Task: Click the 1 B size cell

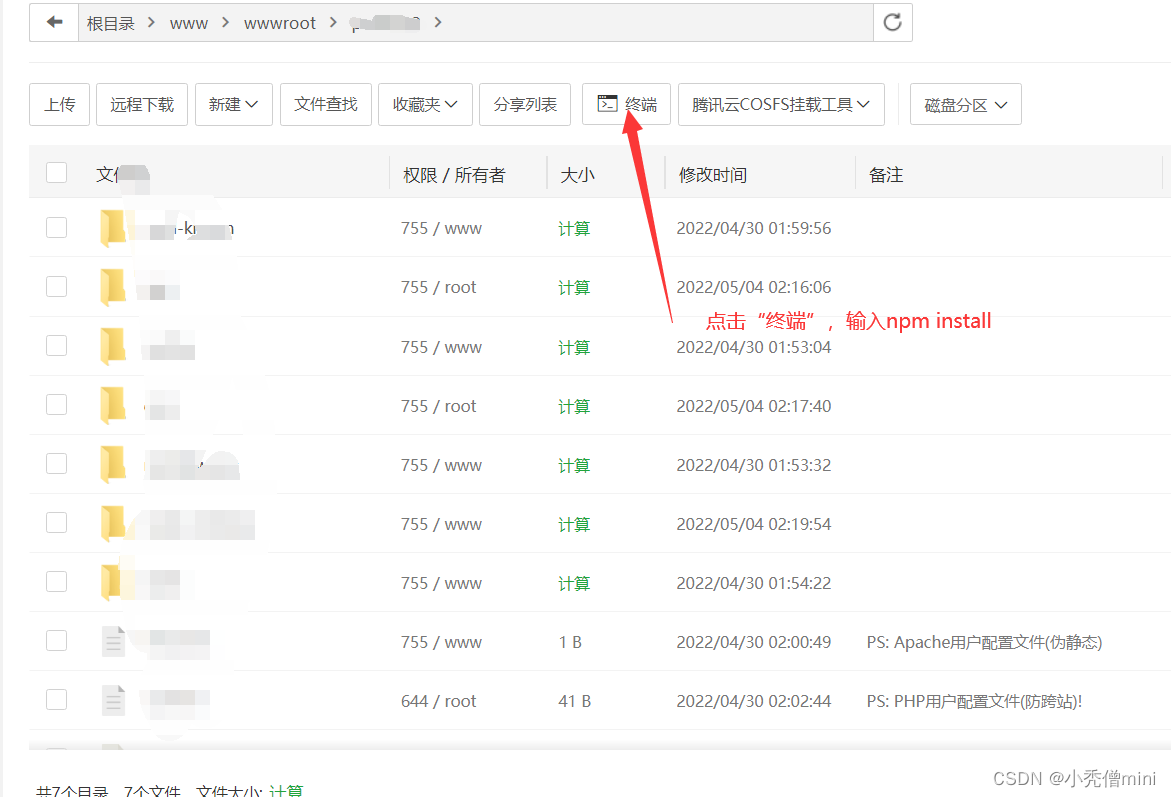Action: [x=570, y=642]
